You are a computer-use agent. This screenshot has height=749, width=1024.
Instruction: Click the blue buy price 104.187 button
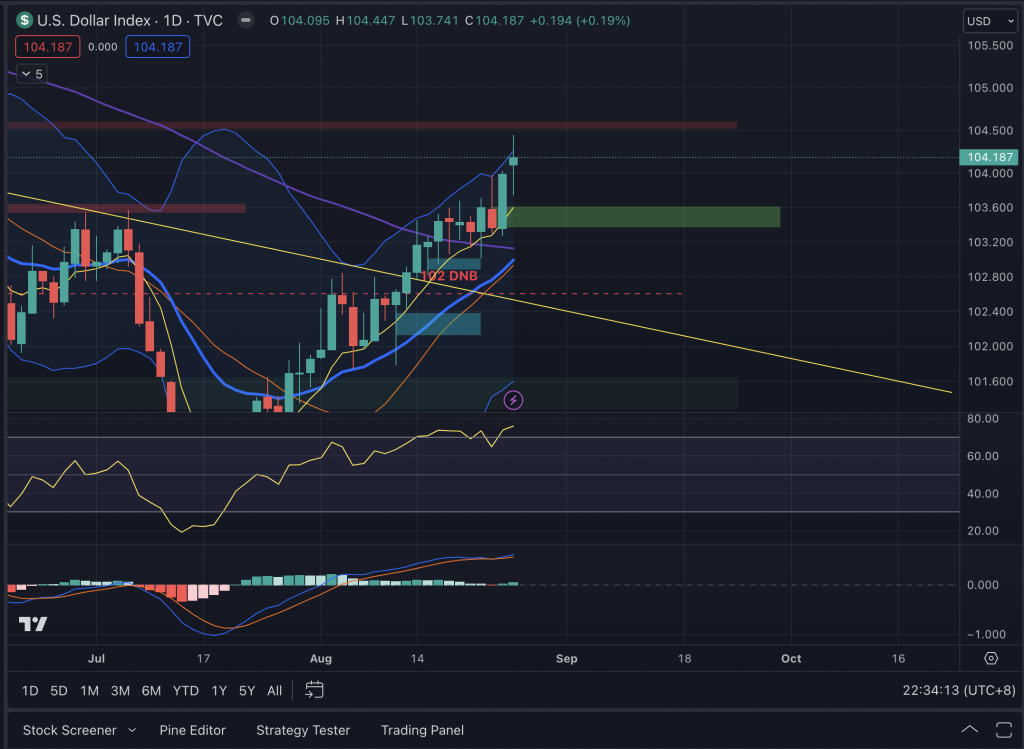click(157, 47)
